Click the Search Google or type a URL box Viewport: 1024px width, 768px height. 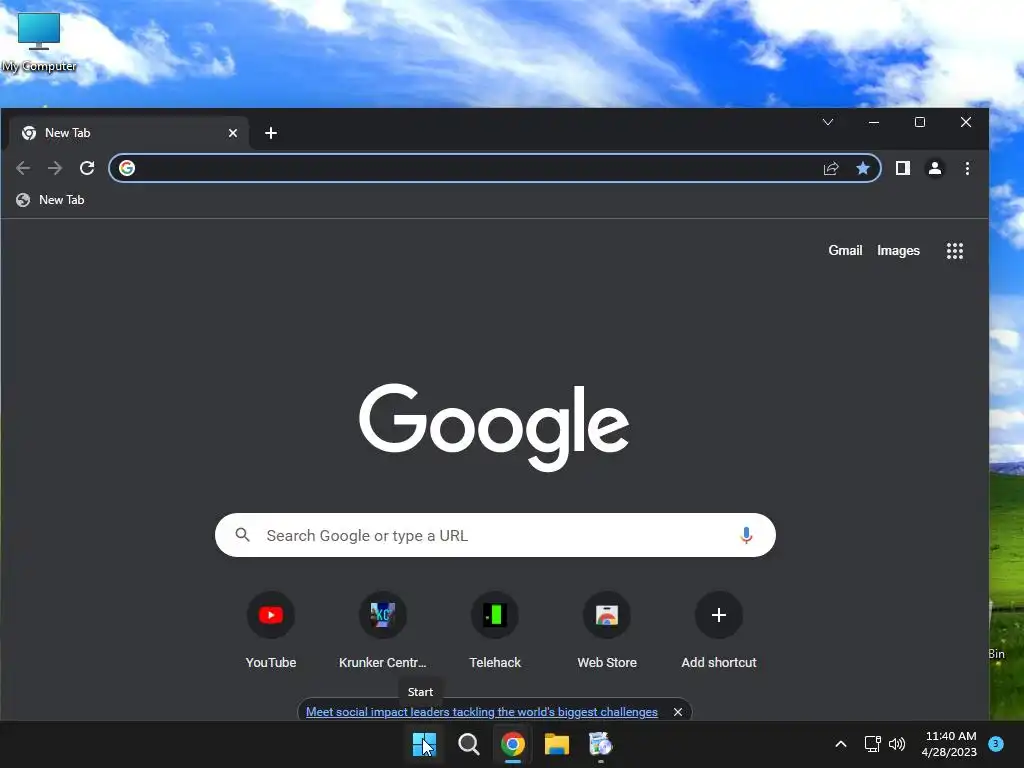495,536
